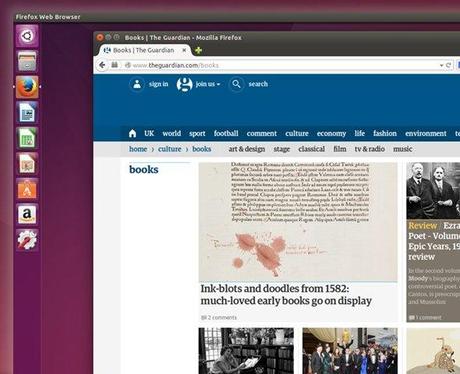460x374 pixels.
Task: Click the sign in link
Action: tap(158, 84)
